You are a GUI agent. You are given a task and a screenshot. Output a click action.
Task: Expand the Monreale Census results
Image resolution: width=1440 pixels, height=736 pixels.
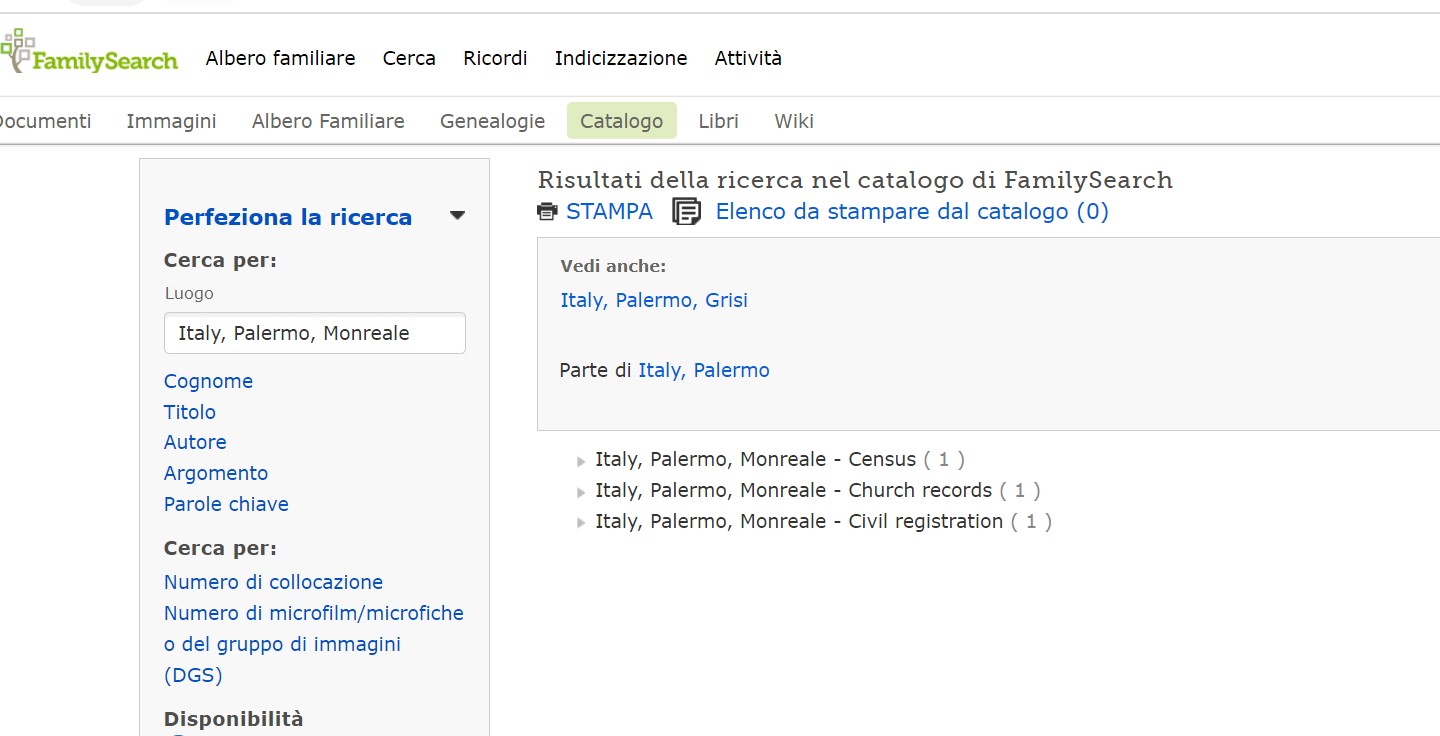click(581, 461)
